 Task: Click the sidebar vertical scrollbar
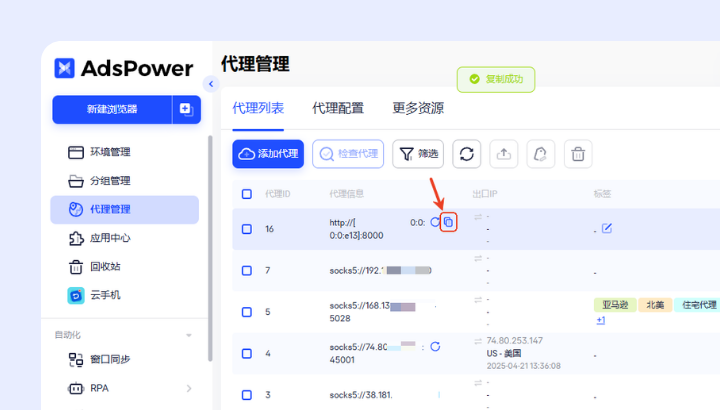tap(210, 248)
